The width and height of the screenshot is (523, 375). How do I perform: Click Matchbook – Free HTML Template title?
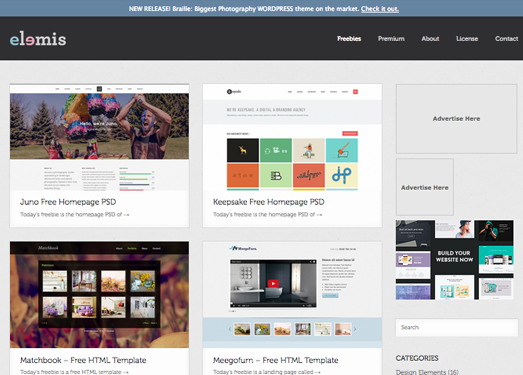pos(83,360)
